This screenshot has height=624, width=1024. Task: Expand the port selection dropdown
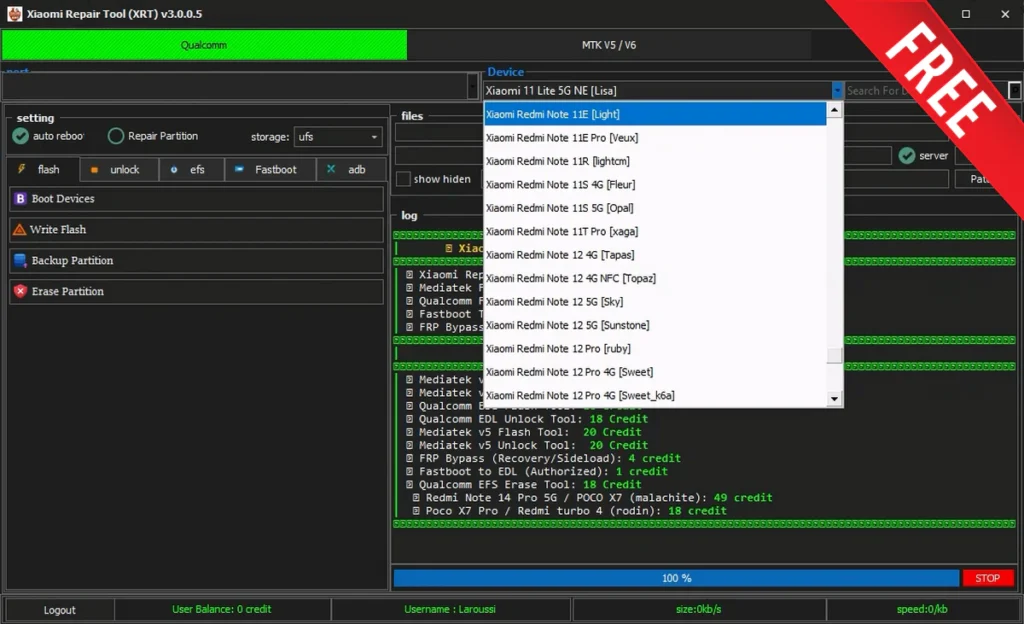pos(473,87)
